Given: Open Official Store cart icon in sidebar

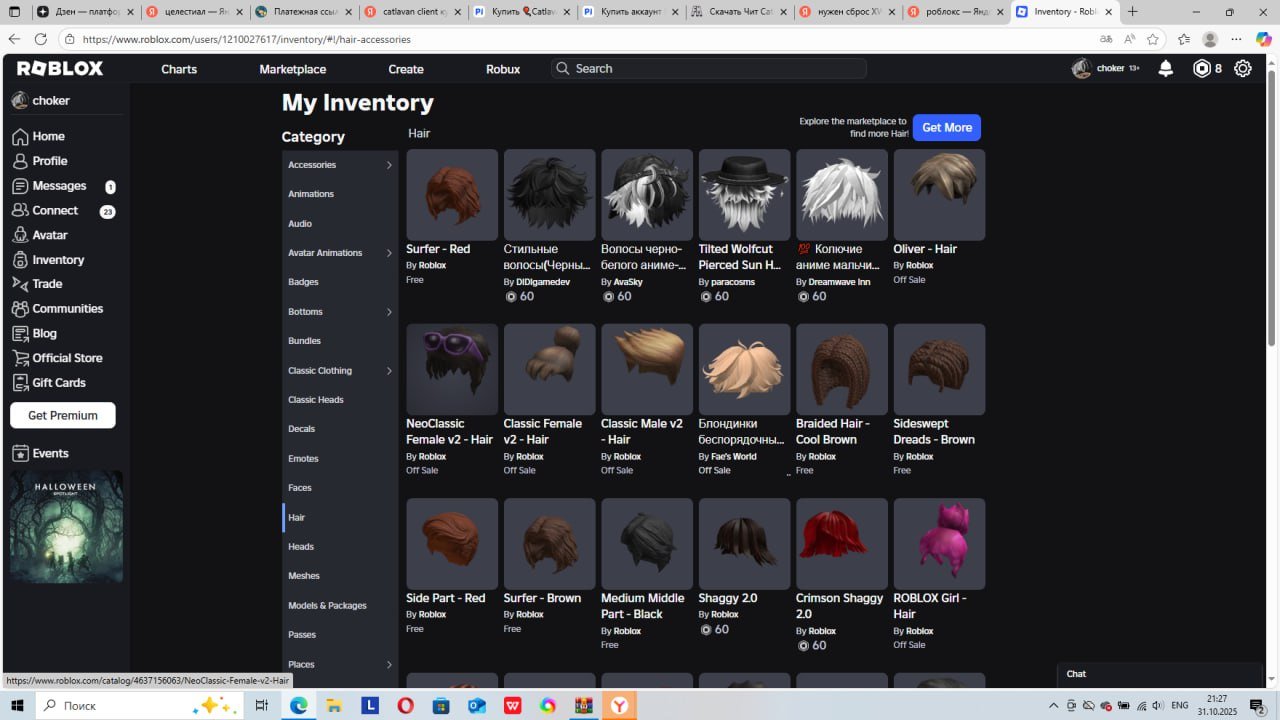Looking at the screenshot, I should coord(20,358).
